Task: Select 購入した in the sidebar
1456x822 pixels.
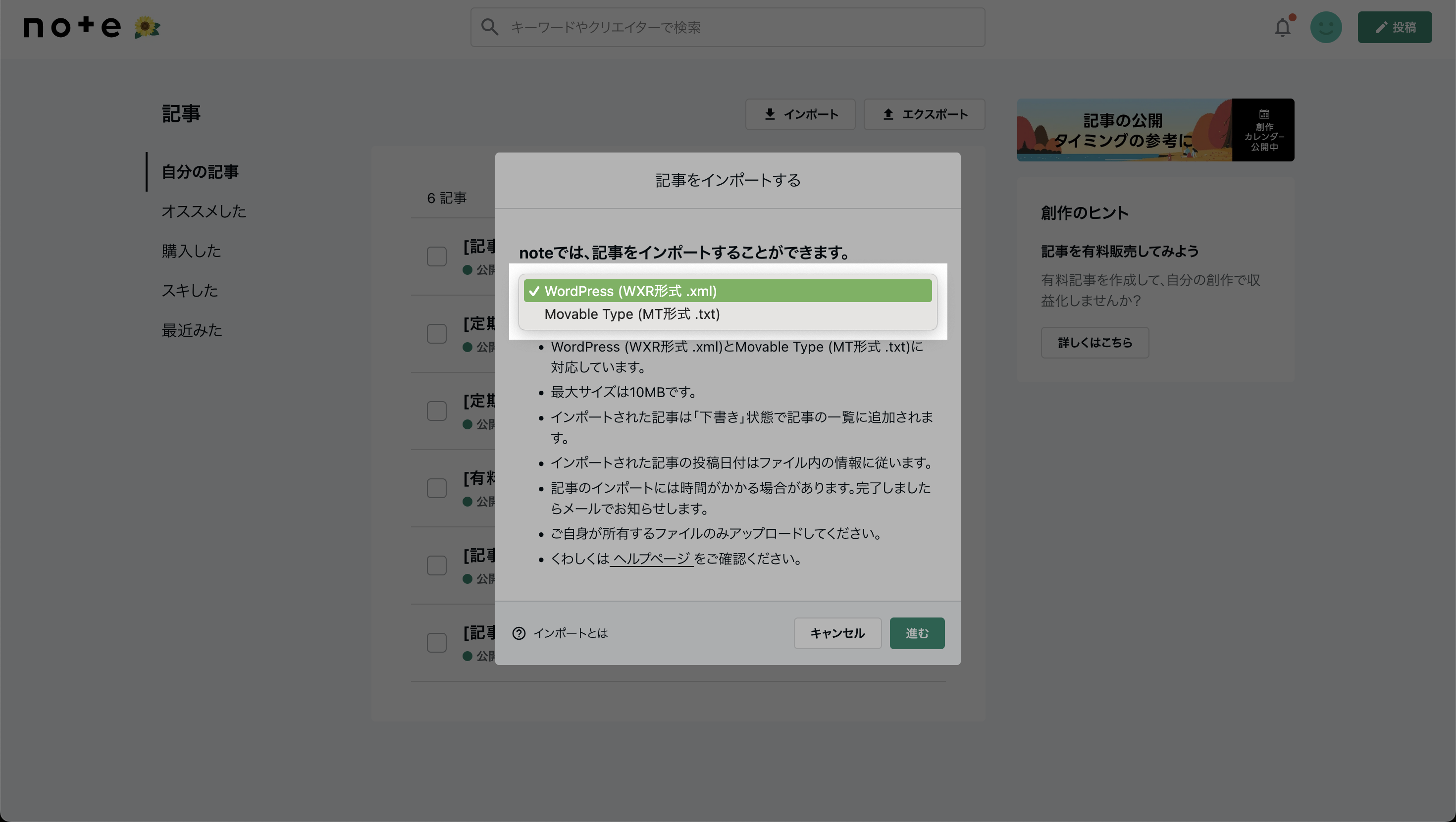Action: [192, 251]
